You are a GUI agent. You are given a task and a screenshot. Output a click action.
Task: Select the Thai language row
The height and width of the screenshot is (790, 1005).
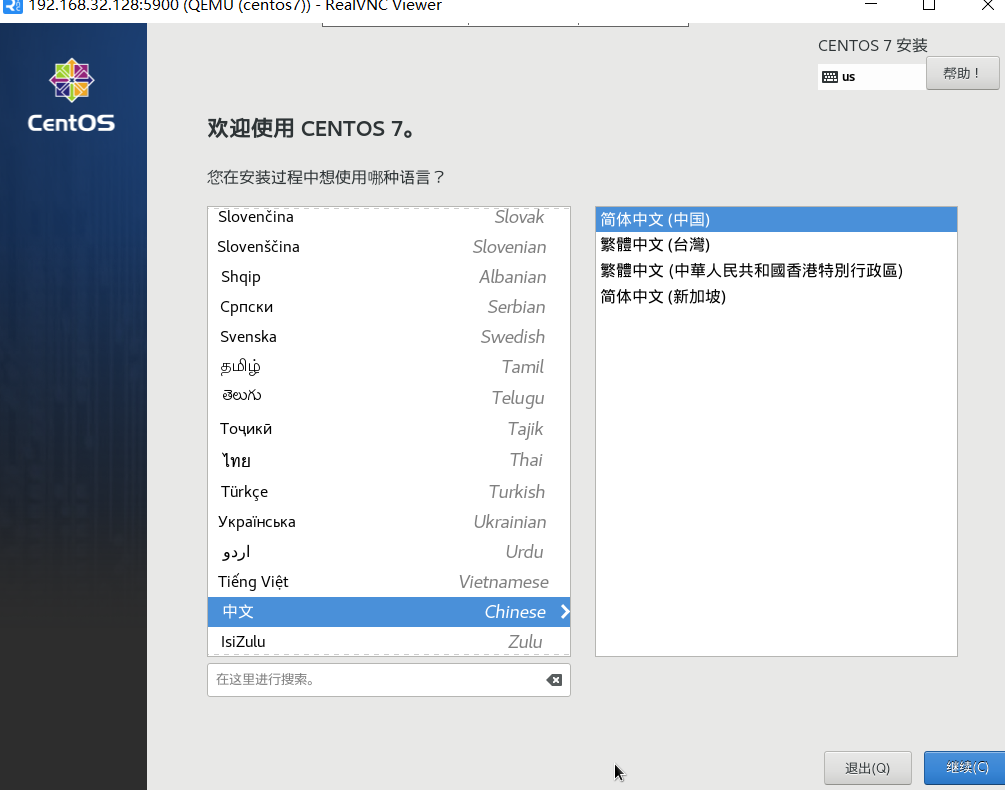(x=388, y=460)
